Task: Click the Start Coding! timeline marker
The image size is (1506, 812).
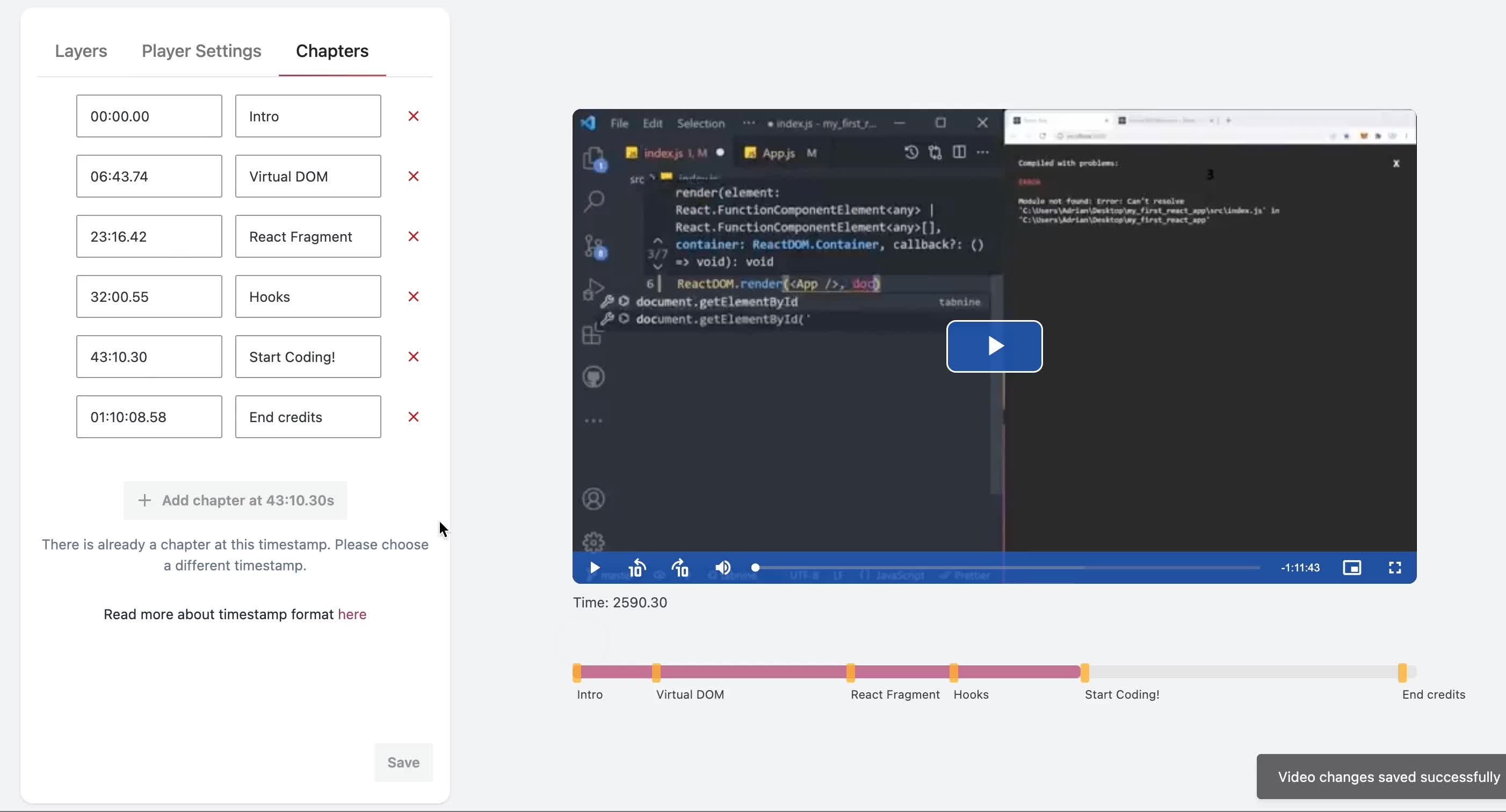Action: (1084, 673)
